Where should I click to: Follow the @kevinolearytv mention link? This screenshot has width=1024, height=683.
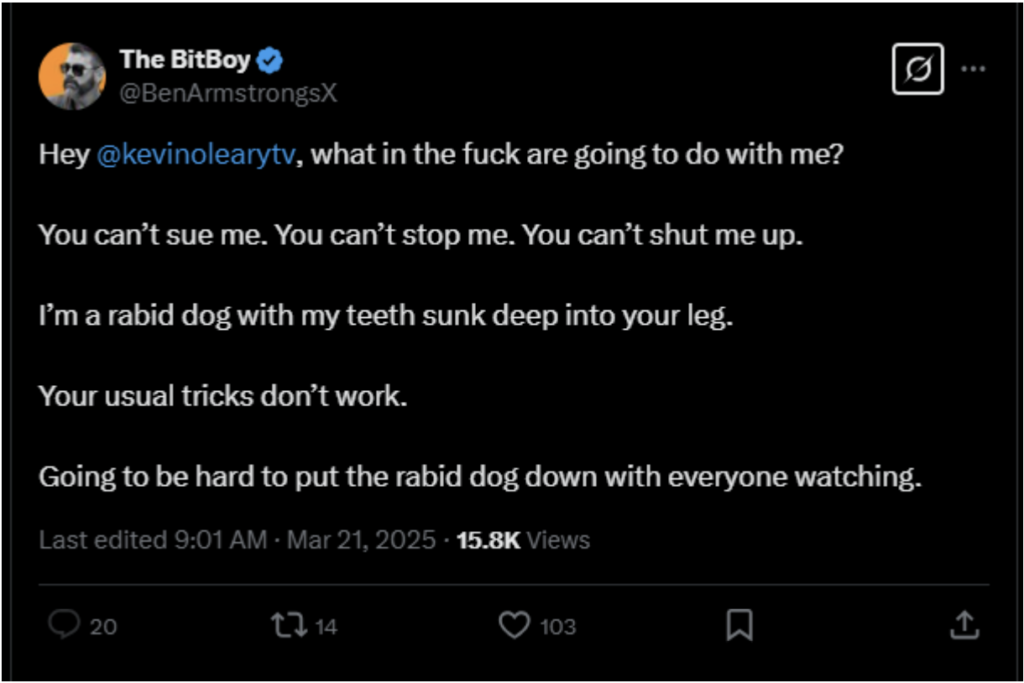coord(197,157)
